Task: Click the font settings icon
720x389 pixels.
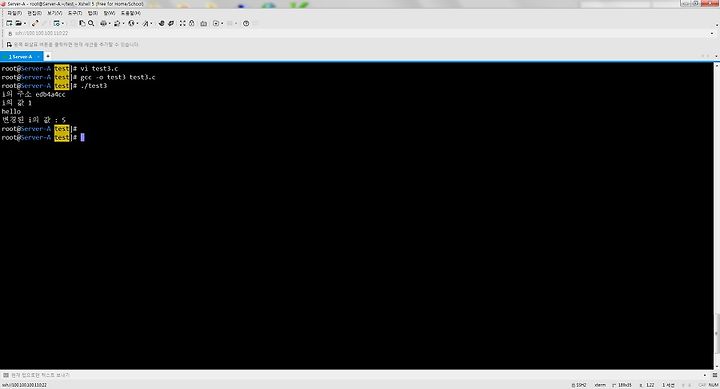Action: [x=146, y=23]
